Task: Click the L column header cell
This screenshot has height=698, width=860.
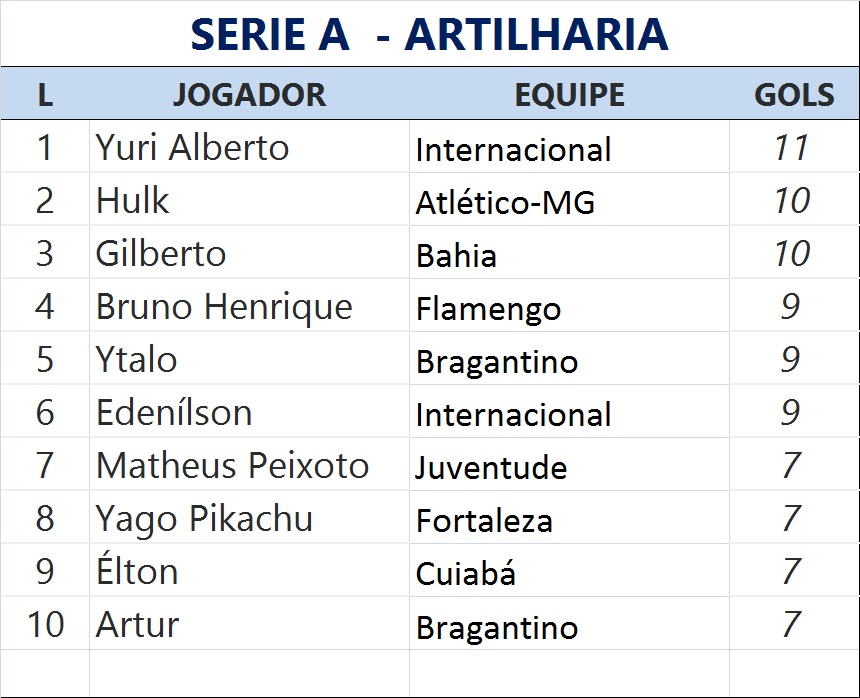Action: point(45,95)
